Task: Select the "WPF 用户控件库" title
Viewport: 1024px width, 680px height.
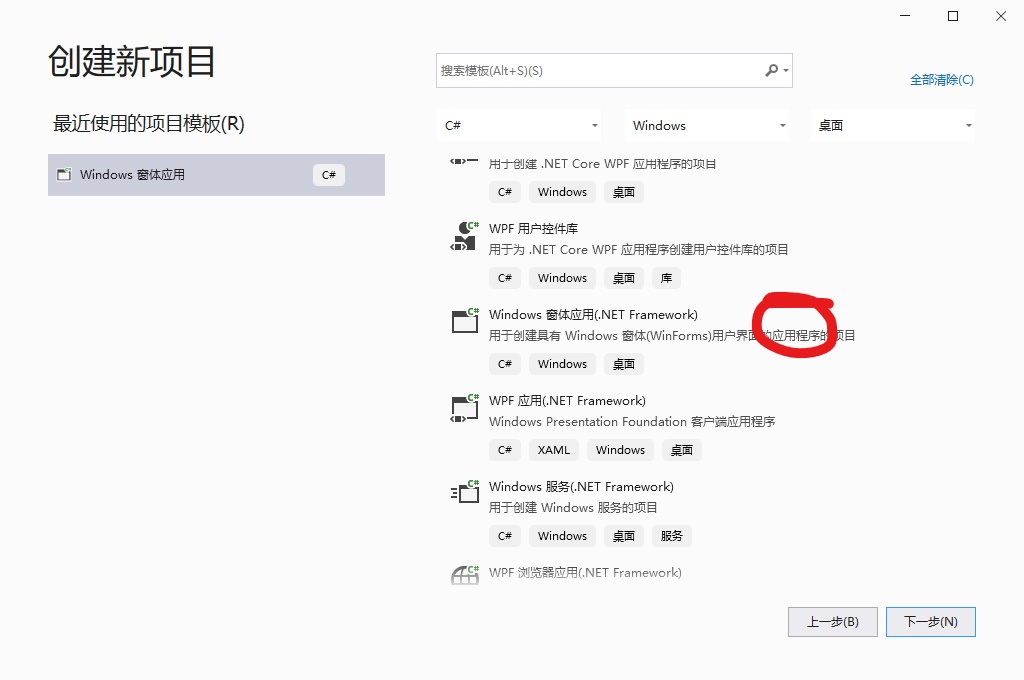Action: coord(534,229)
